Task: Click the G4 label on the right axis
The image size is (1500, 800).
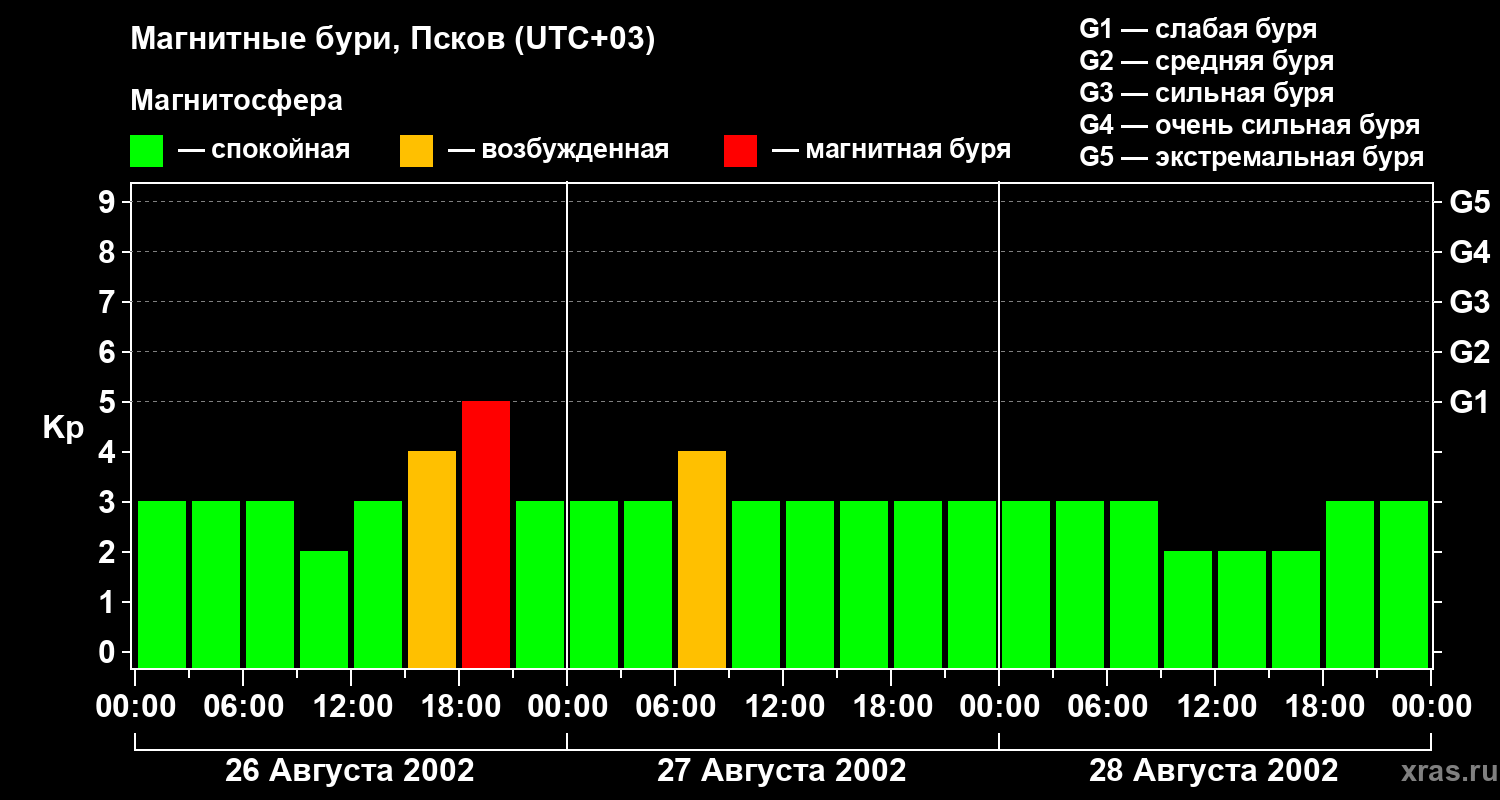Action: [1469, 252]
